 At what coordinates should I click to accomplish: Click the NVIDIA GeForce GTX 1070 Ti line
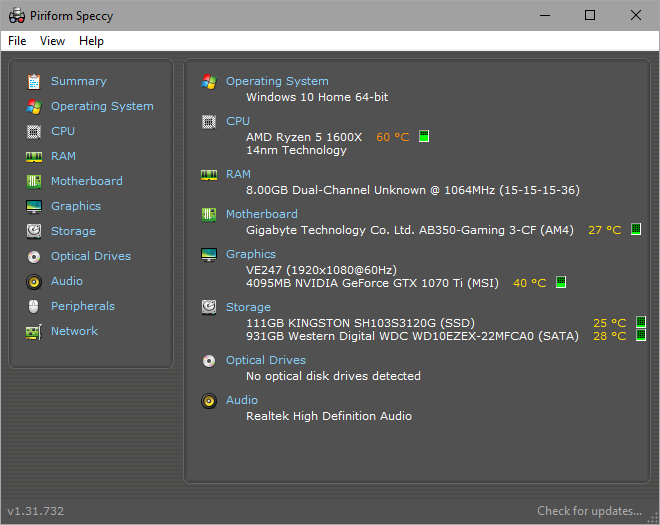click(x=373, y=283)
